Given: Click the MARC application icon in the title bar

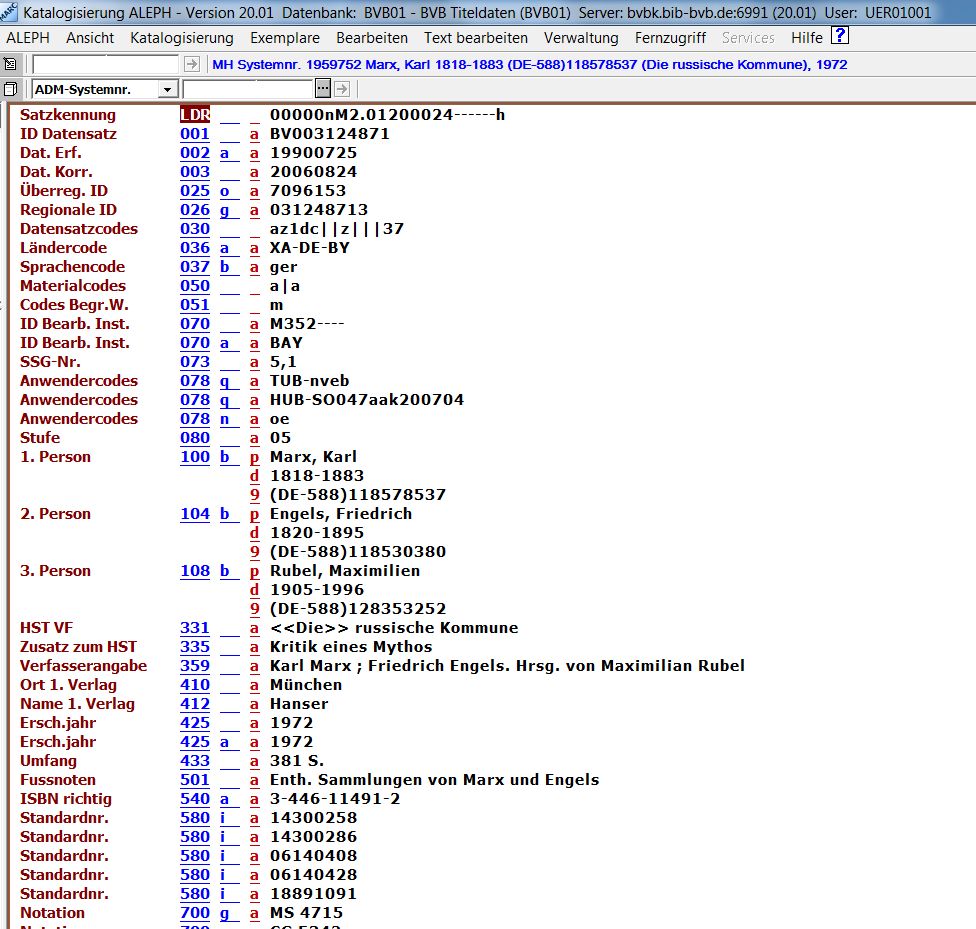Looking at the screenshot, I should point(10,13).
